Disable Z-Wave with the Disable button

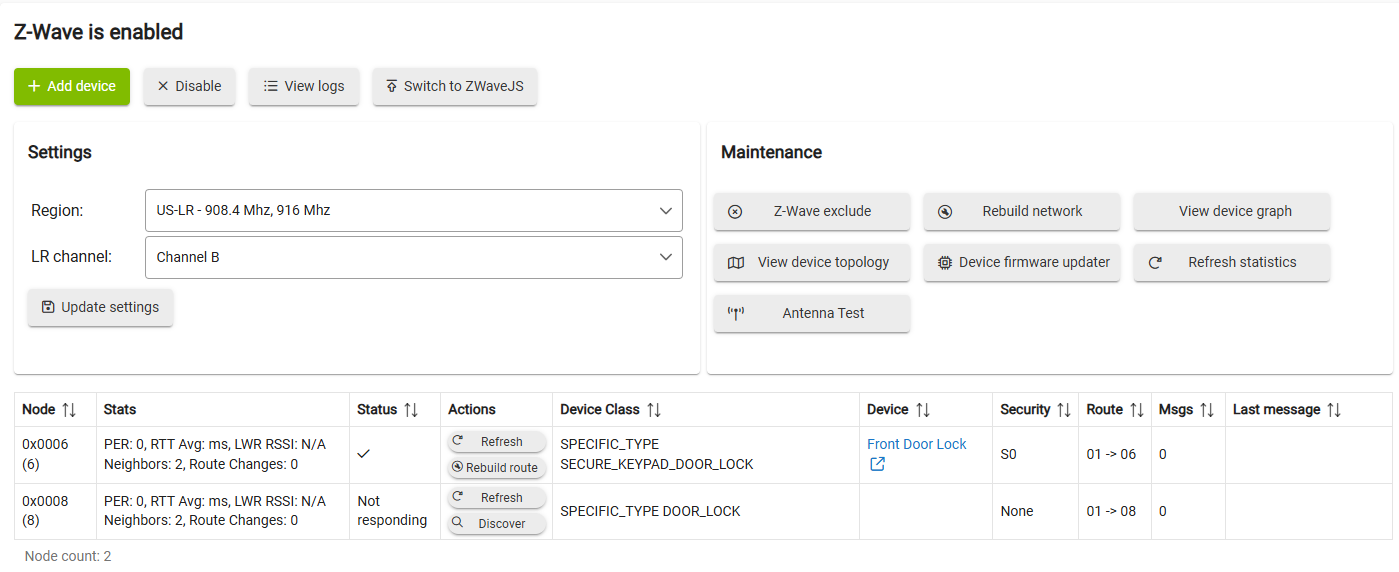point(189,86)
